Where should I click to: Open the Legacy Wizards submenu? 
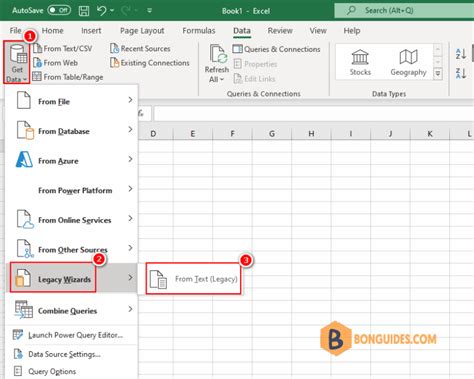coord(72,278)
